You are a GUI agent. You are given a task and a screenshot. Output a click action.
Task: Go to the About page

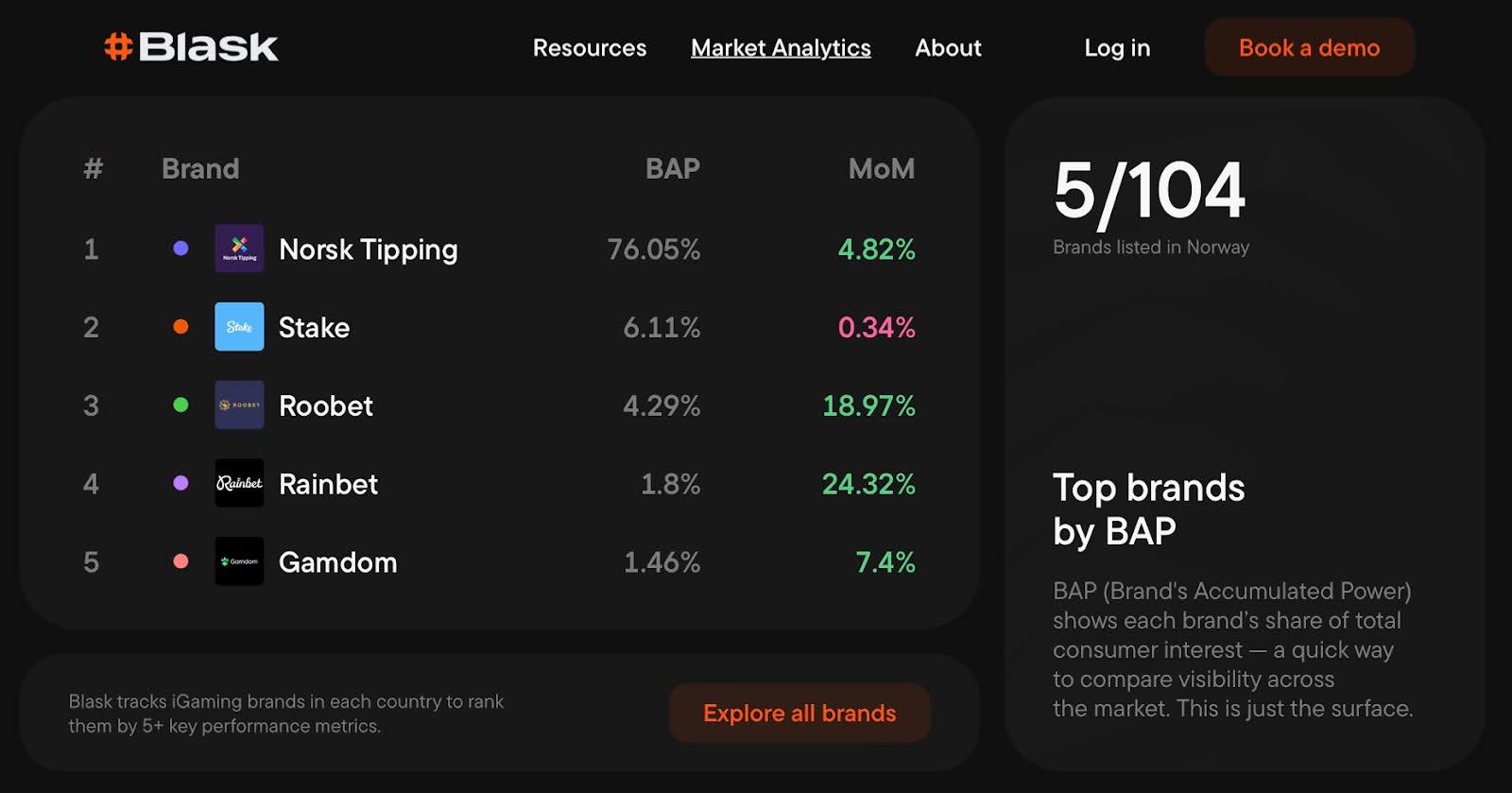[x=948, y=48]
